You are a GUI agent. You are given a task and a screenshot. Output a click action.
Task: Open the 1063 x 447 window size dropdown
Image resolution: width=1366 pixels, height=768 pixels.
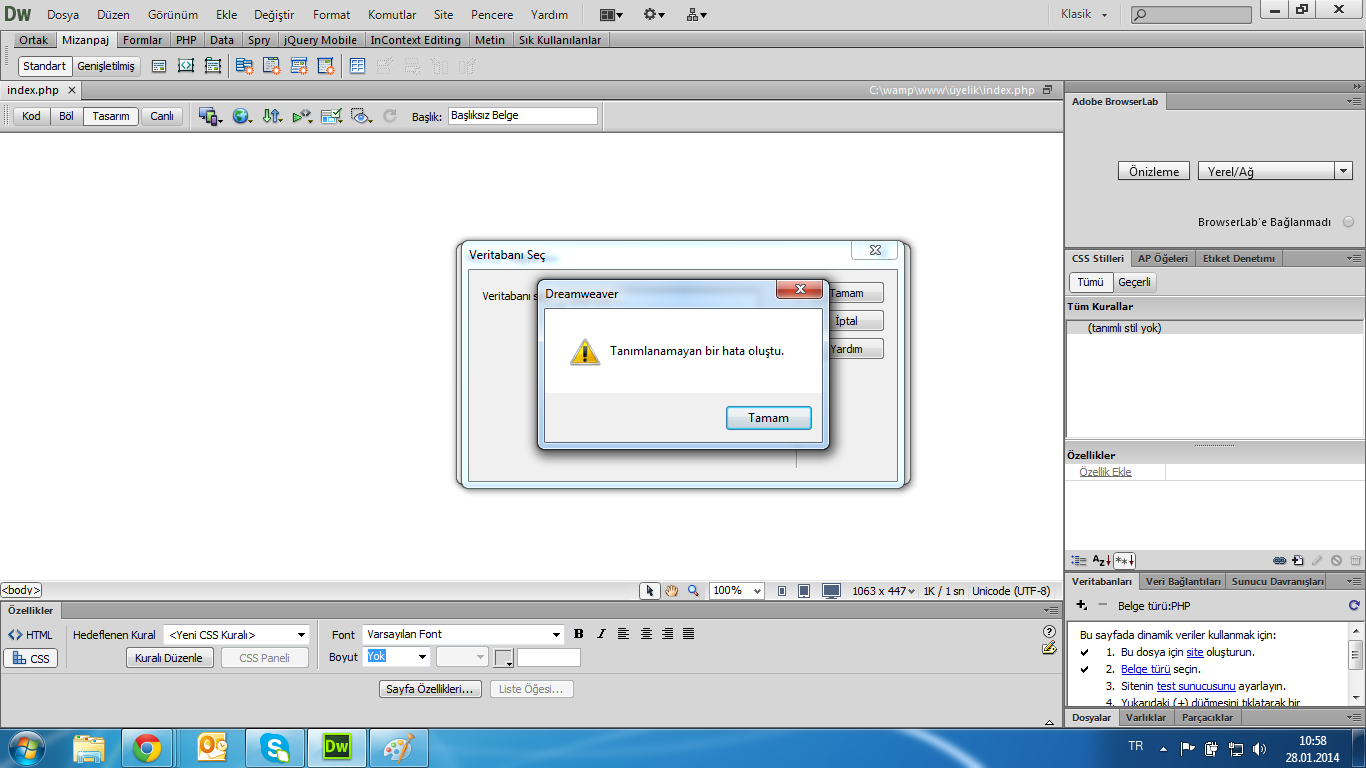884,591
